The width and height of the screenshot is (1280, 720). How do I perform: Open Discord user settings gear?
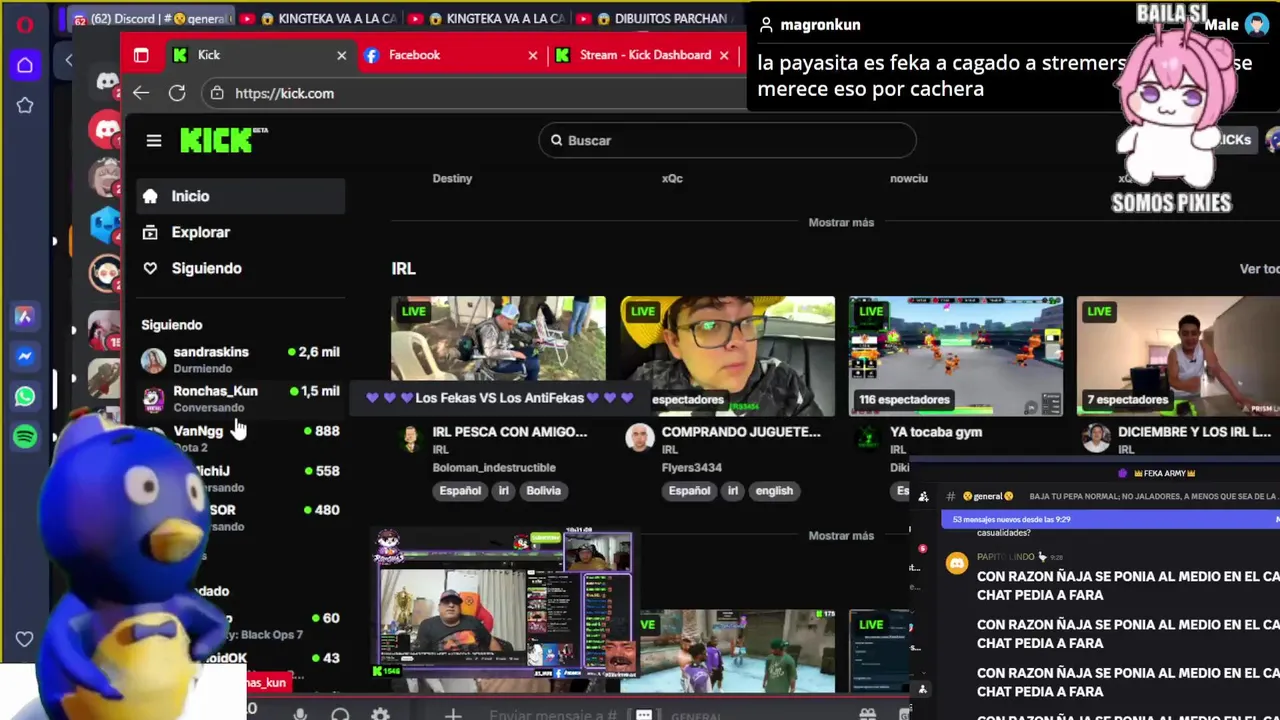(x=380, y=714)
